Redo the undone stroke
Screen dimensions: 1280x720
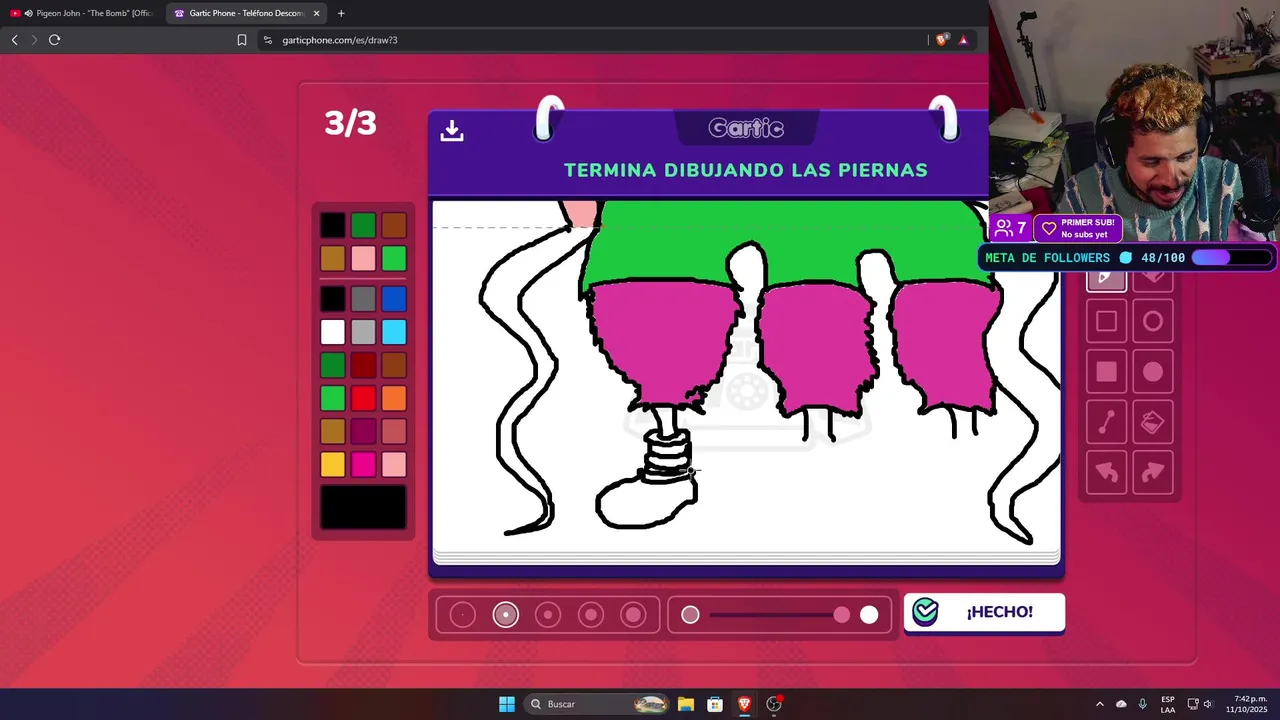click(x=1153, y=472)
